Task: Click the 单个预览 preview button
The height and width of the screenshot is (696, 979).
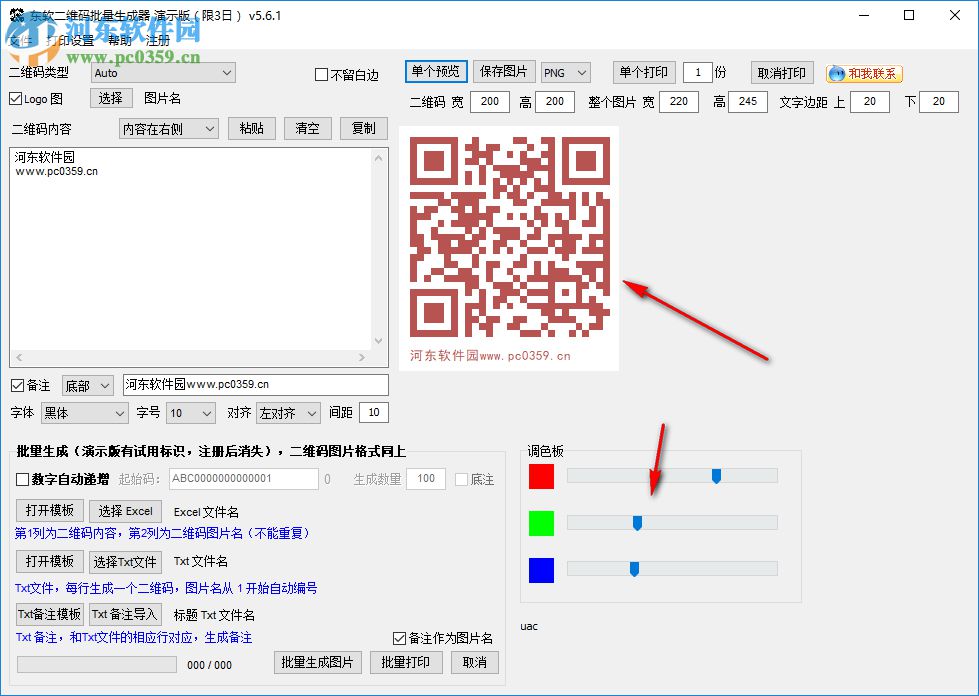Action: click(x=435, y=71)
